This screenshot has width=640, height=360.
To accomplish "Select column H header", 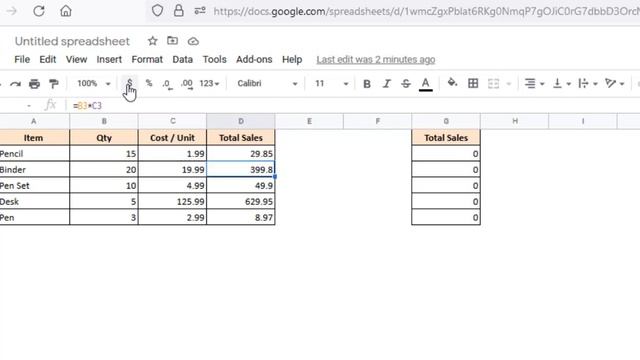I will pyautogui.click(x=515, y=121).
